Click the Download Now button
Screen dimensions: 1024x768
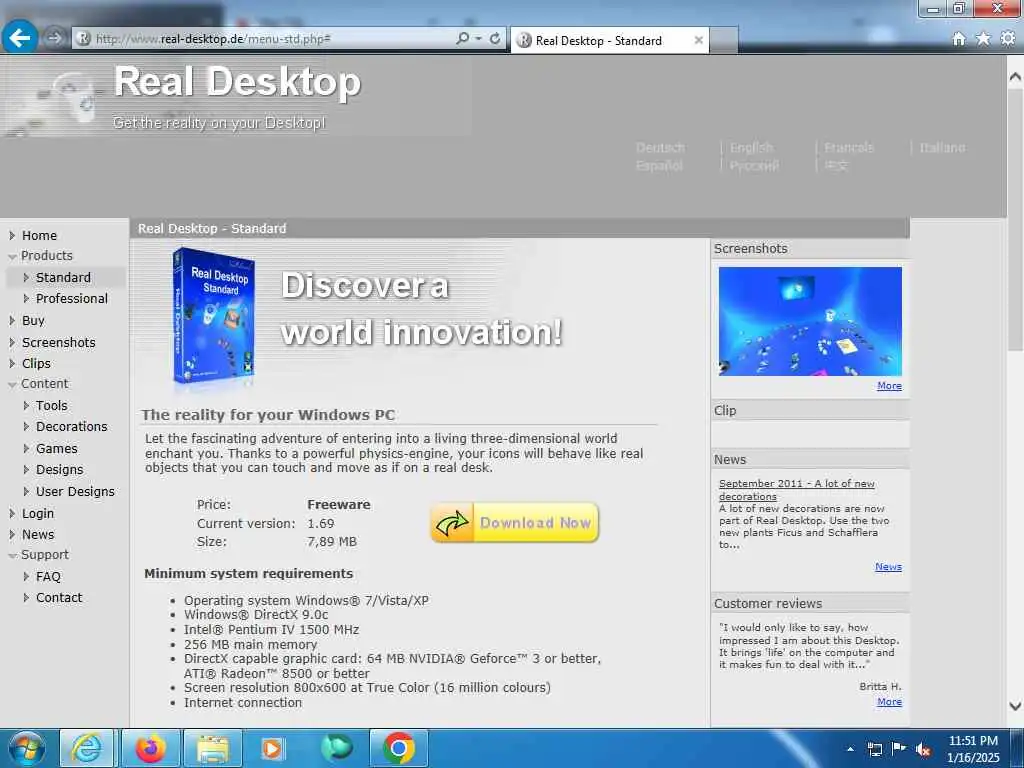pyautogui.click(x=514, y=522)
